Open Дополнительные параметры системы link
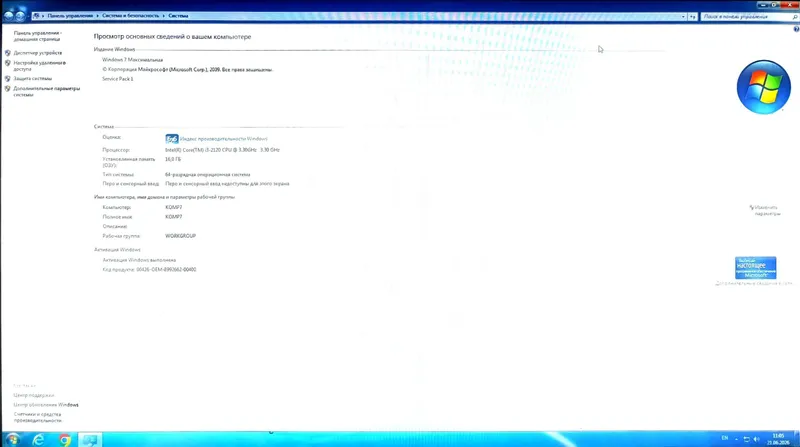The image size is (800, 447). pyautogui.click(x=46, y=91)
